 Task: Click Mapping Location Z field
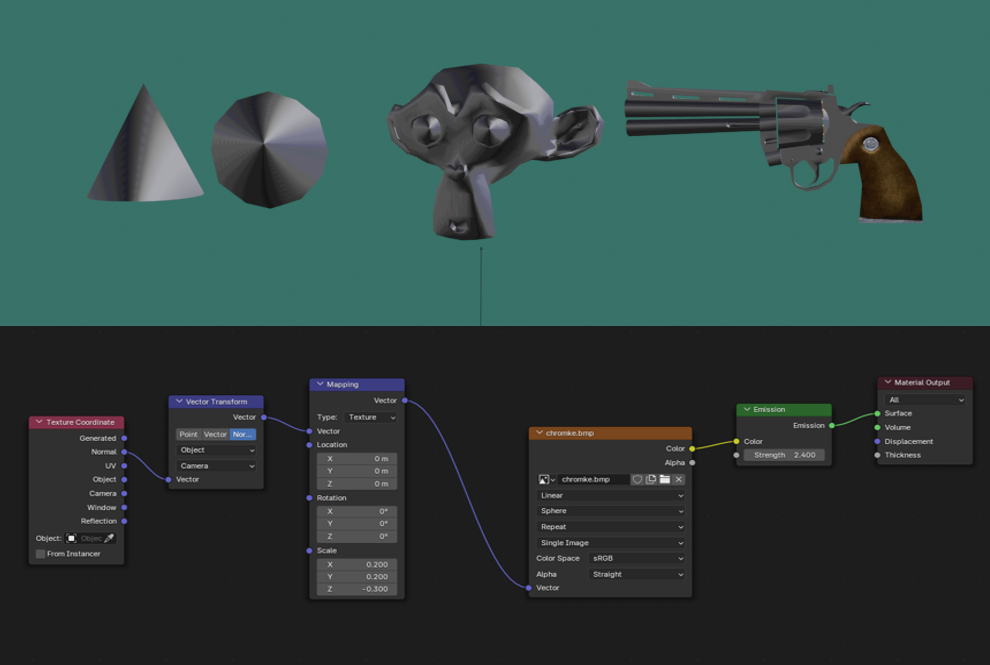(357, 484)
